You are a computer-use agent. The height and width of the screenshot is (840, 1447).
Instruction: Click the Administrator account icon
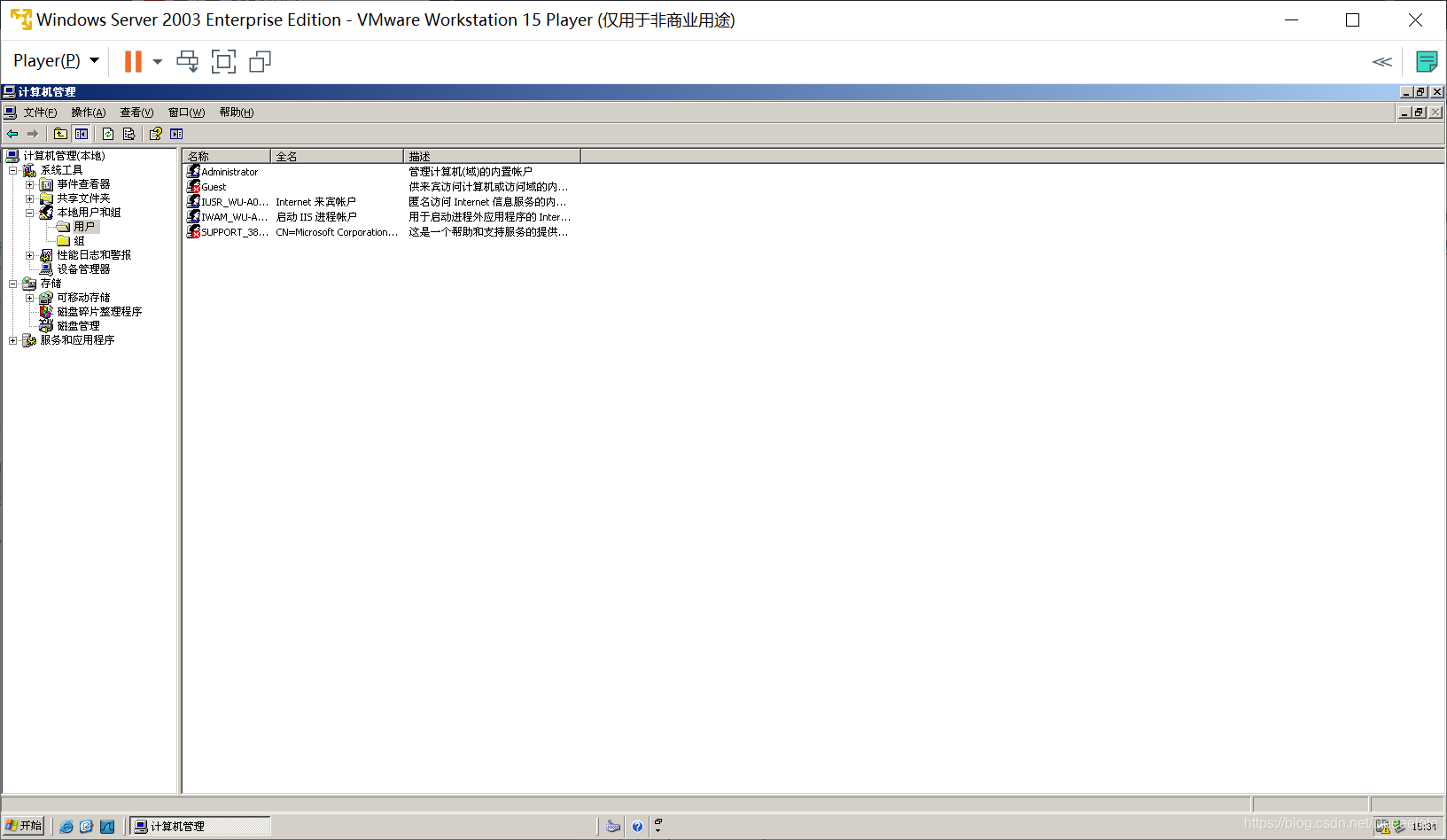coord(193,171)
